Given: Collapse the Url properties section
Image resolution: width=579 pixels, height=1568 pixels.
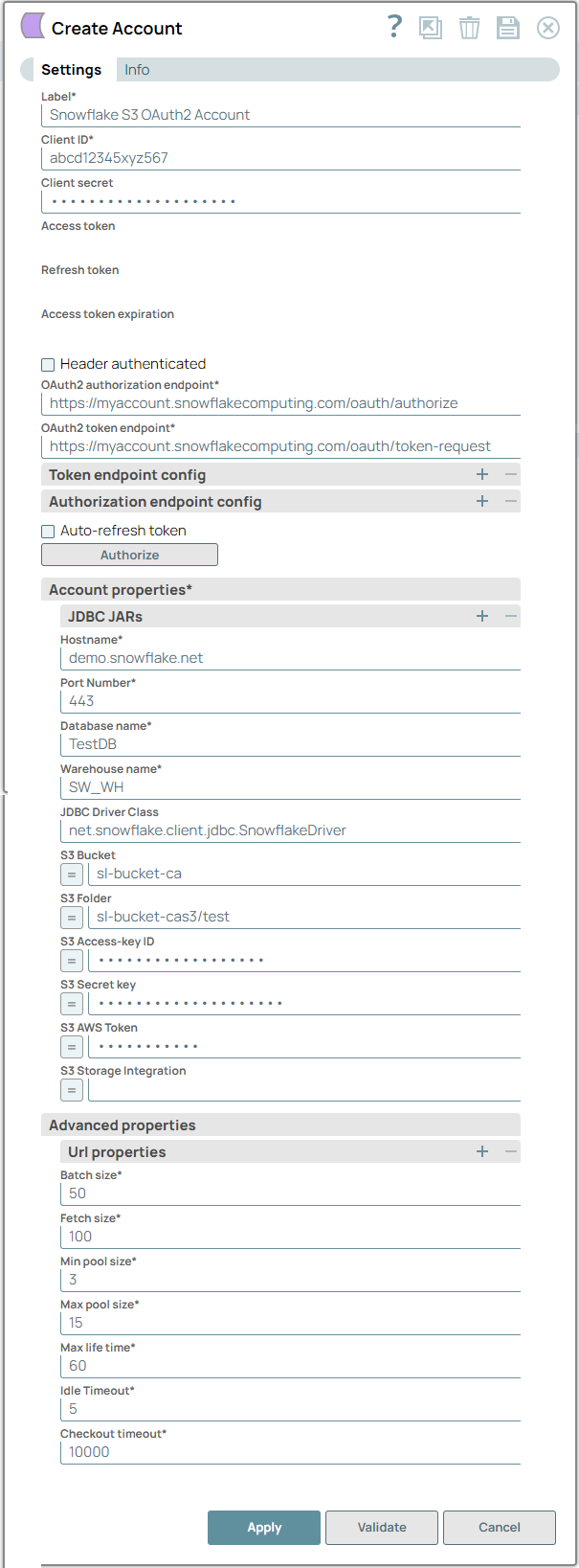Looking at the screenshot, I should [509, 1151].
